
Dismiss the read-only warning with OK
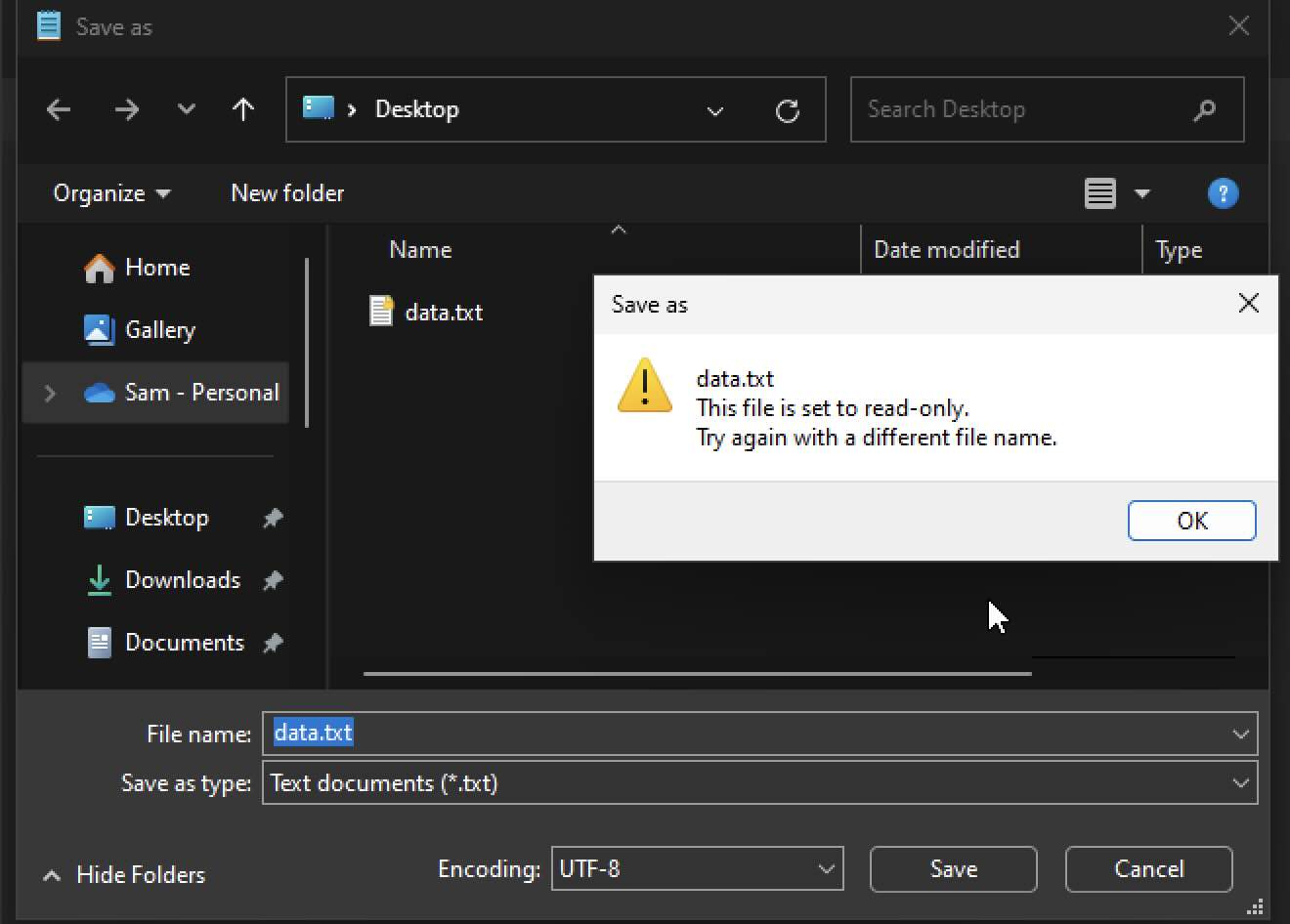(x=1191, y=521)
